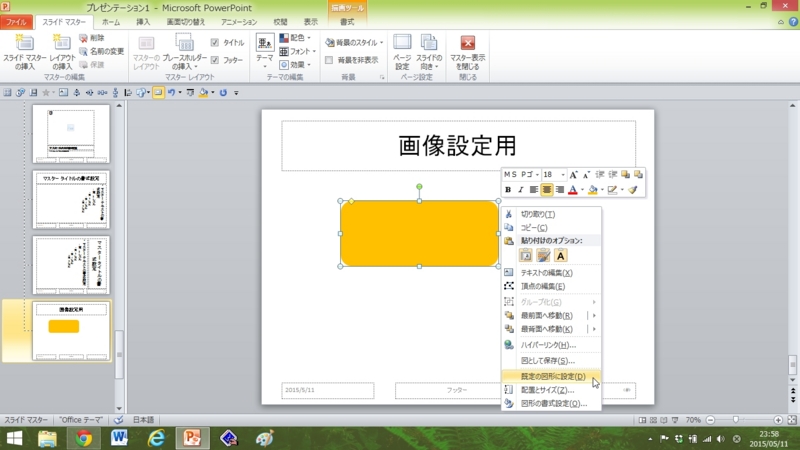Viewport: 800px width, 450px height.
Task: Choose Use Destination Theme paste option
Action: [x=526, y=256]
